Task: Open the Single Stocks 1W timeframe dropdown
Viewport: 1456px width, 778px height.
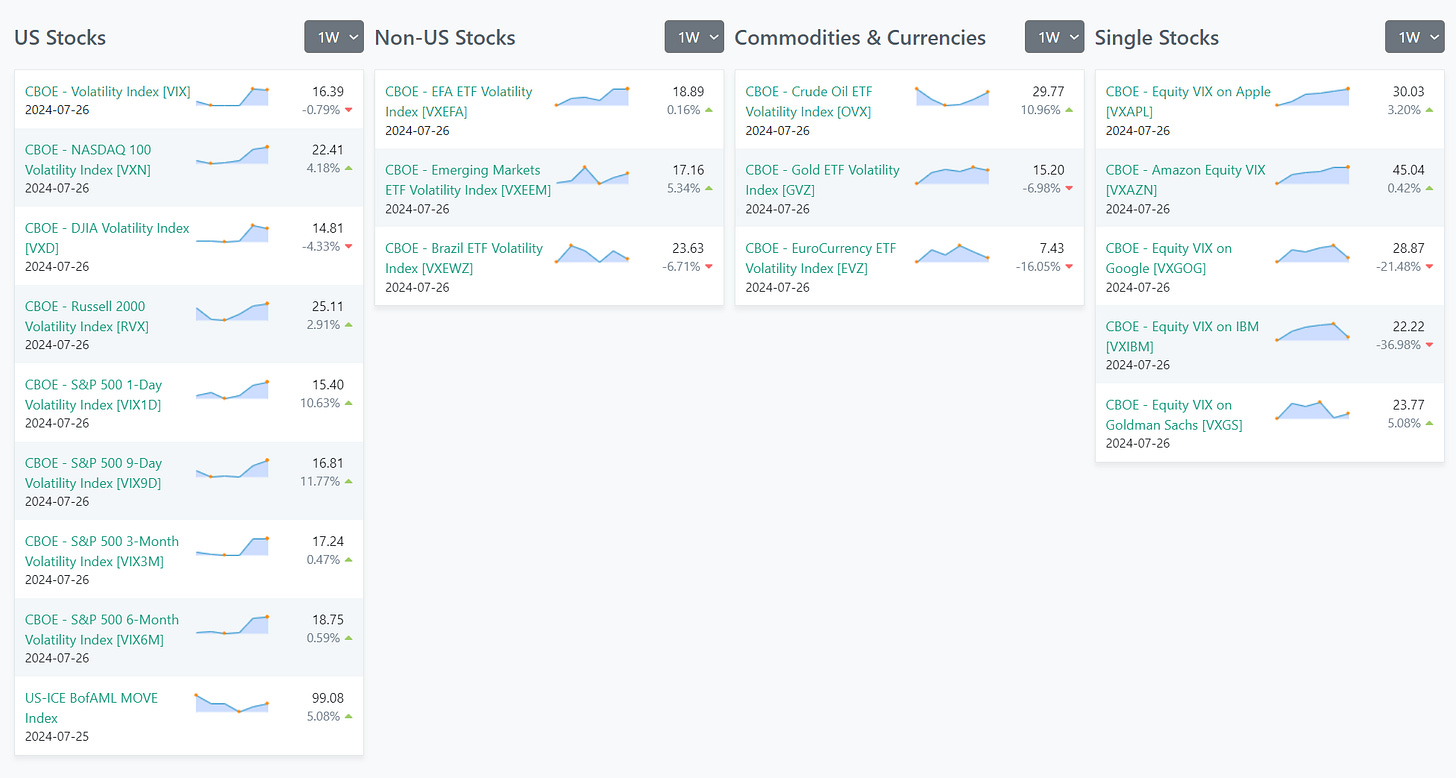Action: [x=1414, y=37]
